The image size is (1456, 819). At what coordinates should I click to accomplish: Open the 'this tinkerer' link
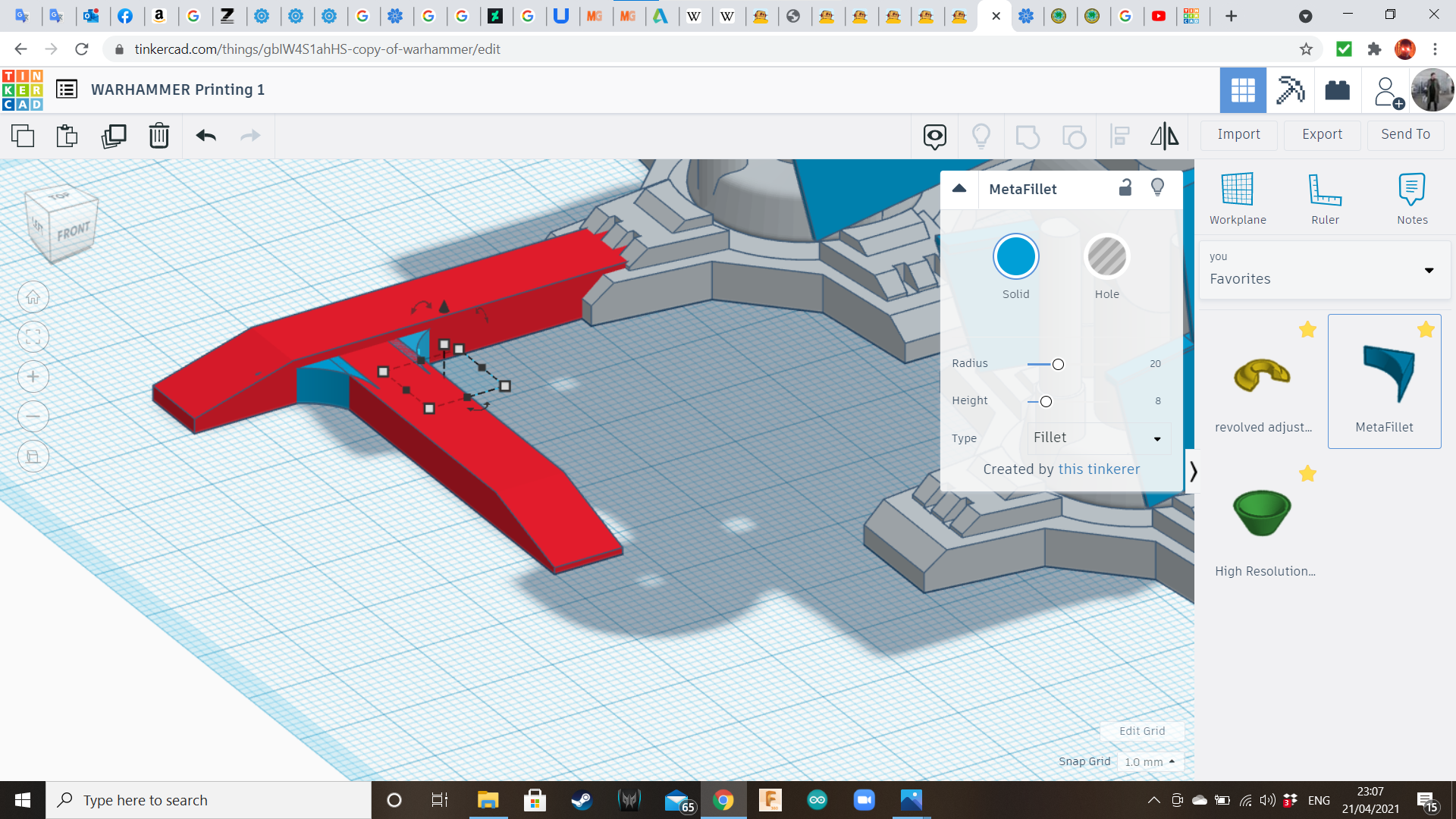click(1099, 469)
